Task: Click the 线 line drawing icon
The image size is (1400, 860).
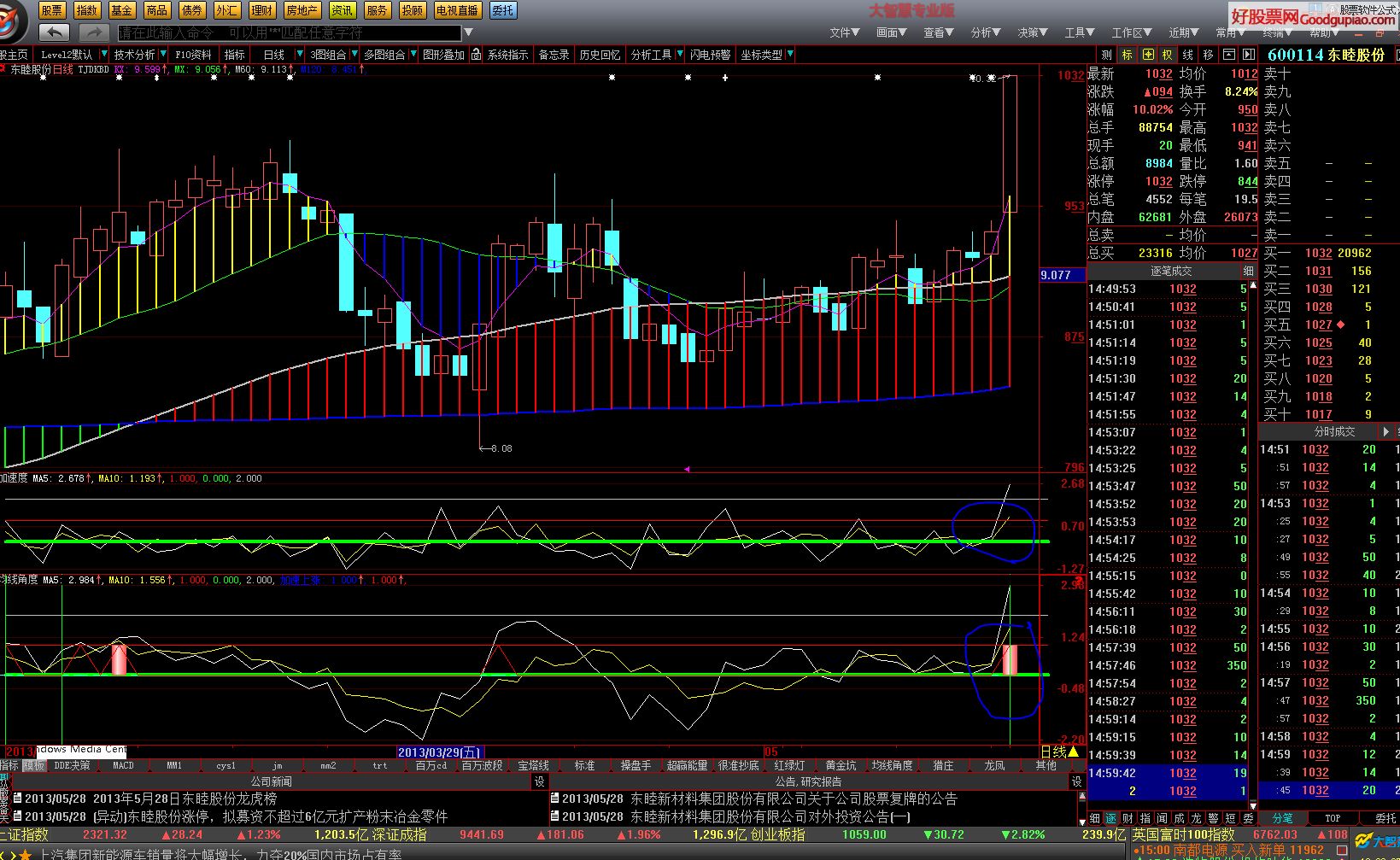Action: 1188,55
